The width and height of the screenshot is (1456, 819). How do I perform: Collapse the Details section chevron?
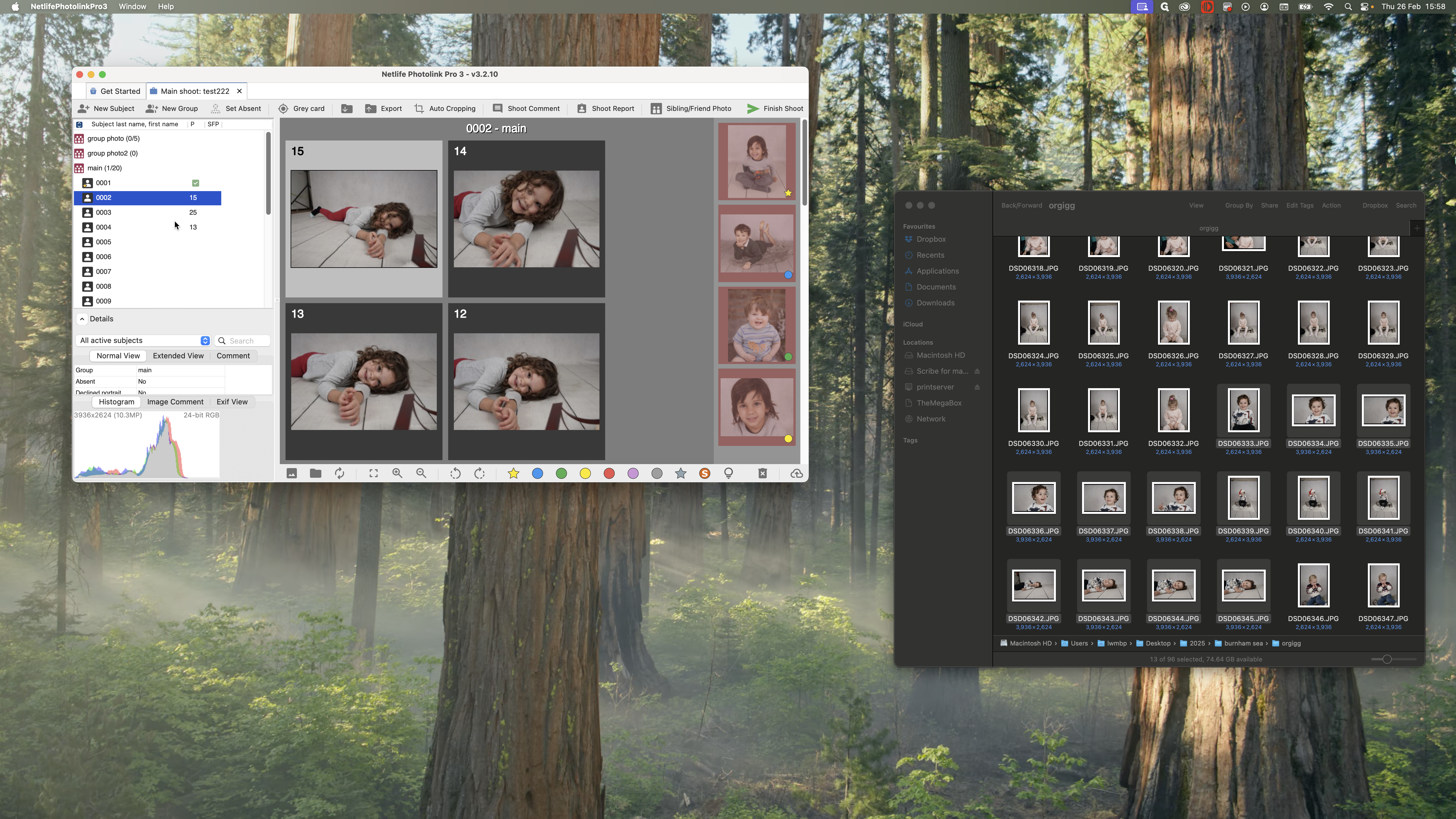click(x=82, y=319)
